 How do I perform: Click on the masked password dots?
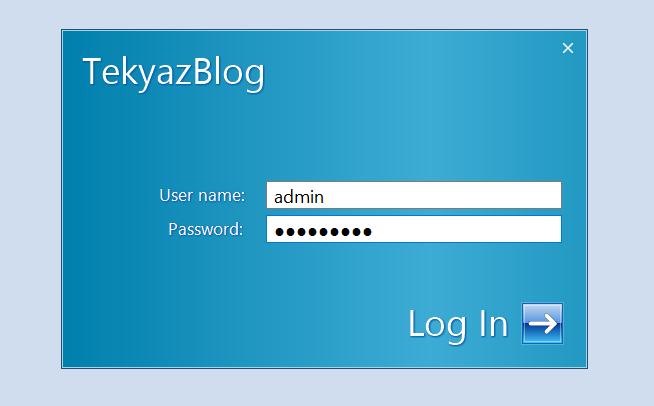point(323,232)
